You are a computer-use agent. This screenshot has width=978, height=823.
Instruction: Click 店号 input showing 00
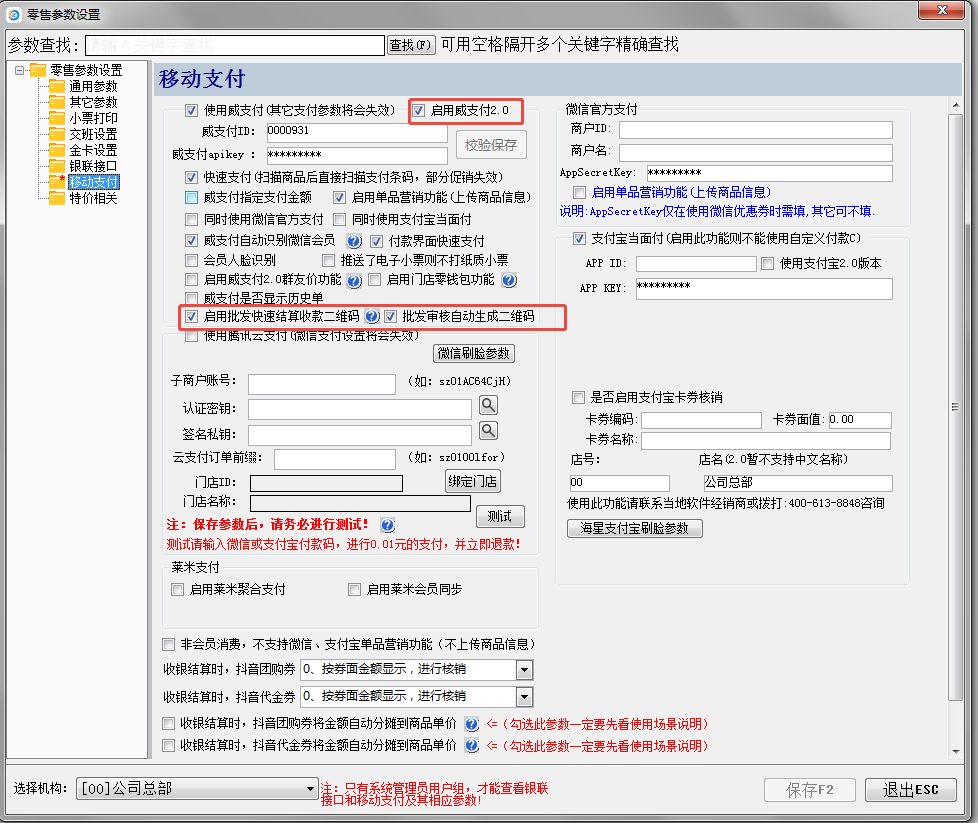[x=619, y=483]
